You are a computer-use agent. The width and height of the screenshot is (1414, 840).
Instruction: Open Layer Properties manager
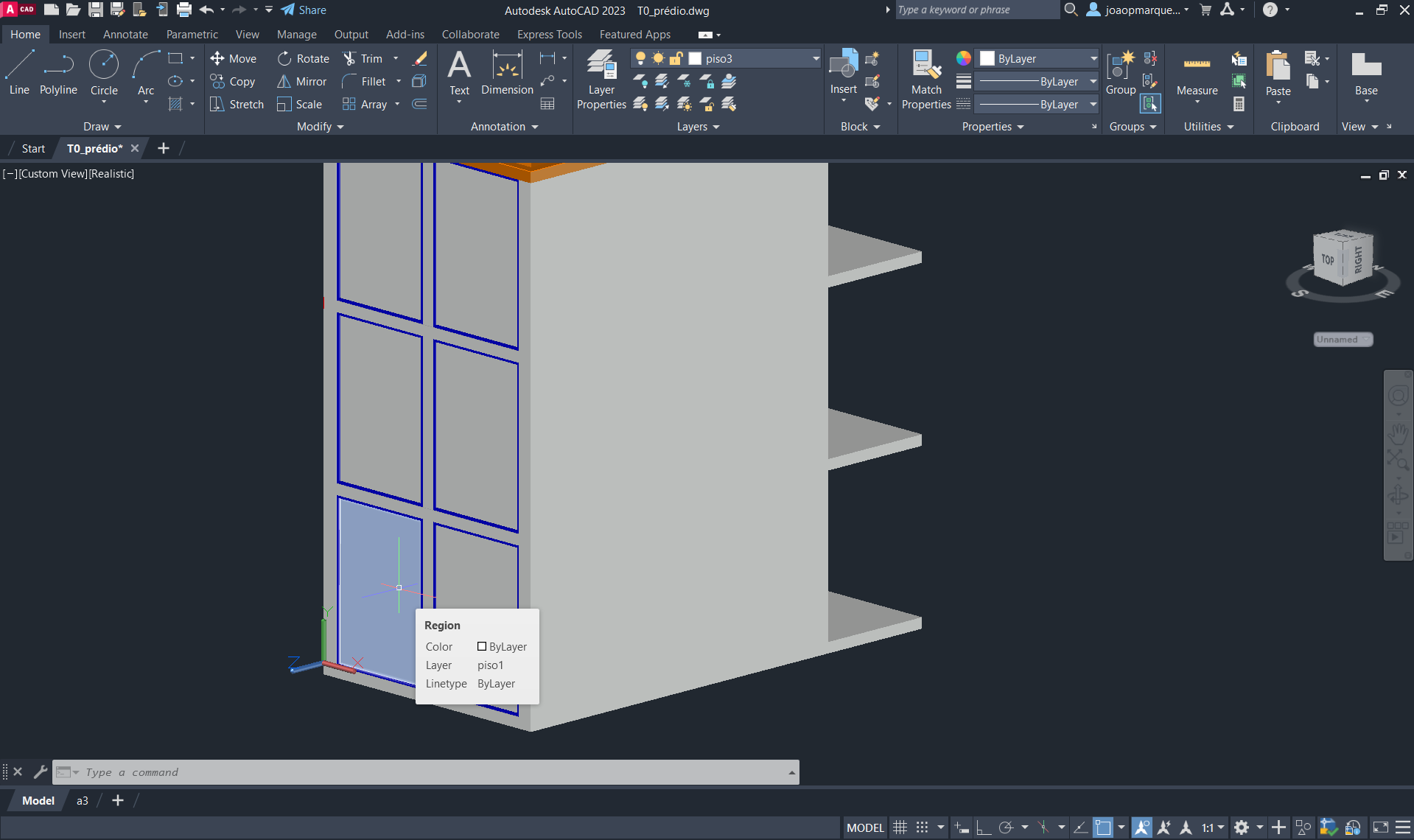click(x=601, y=80)
